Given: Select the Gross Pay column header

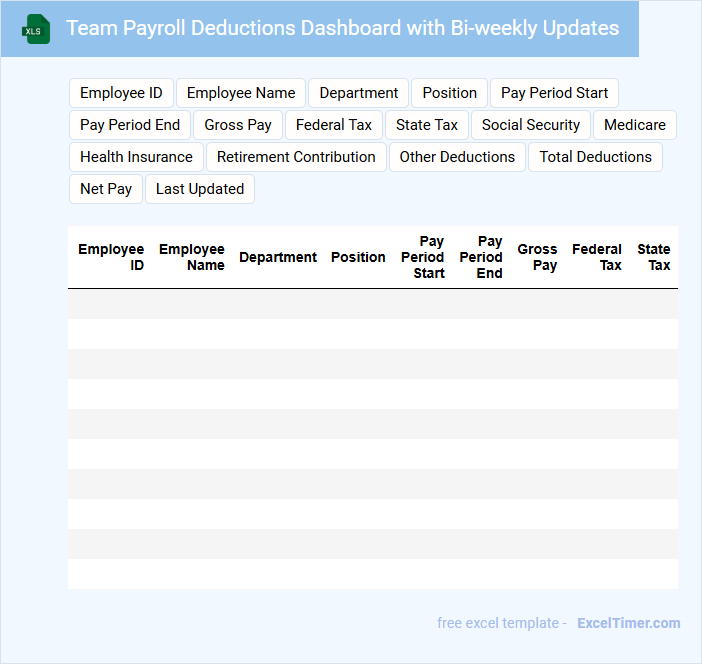Looking at the screenshot, I should (537, 257).
